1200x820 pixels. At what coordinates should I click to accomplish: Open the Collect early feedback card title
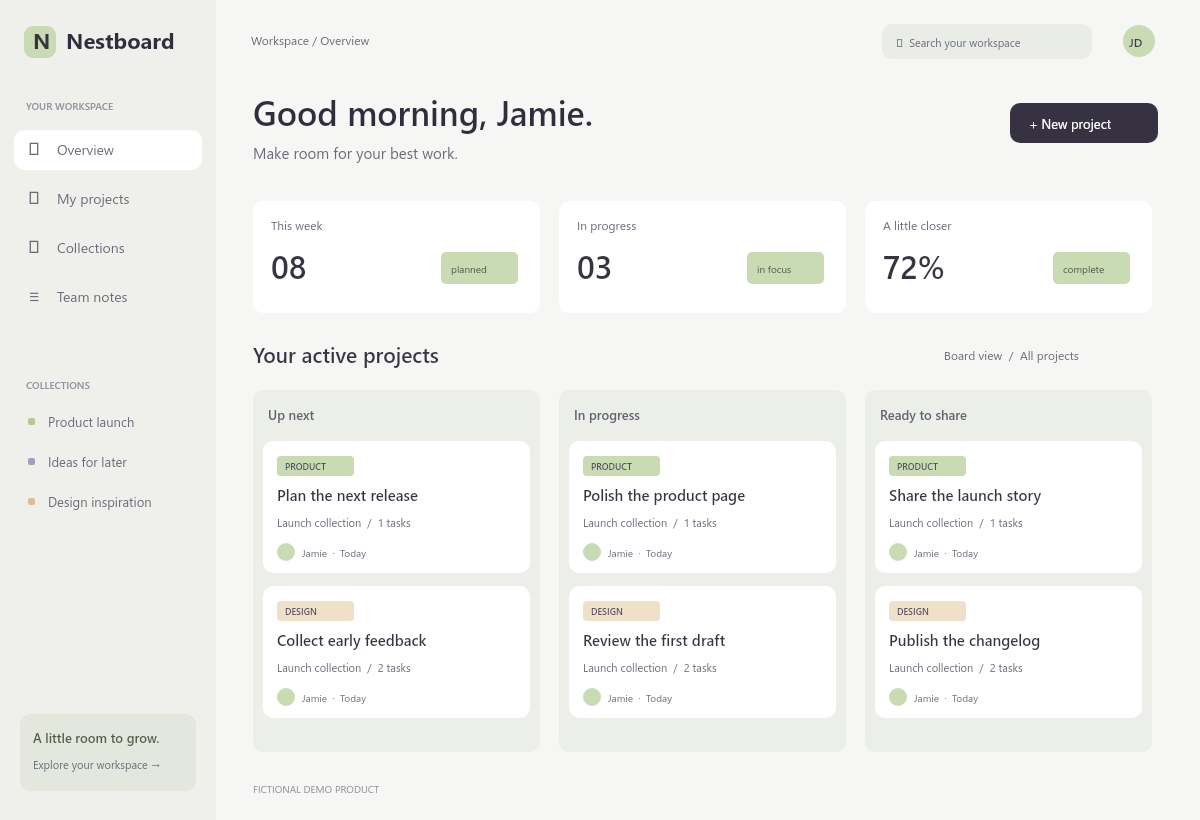(x=352, y=641)
